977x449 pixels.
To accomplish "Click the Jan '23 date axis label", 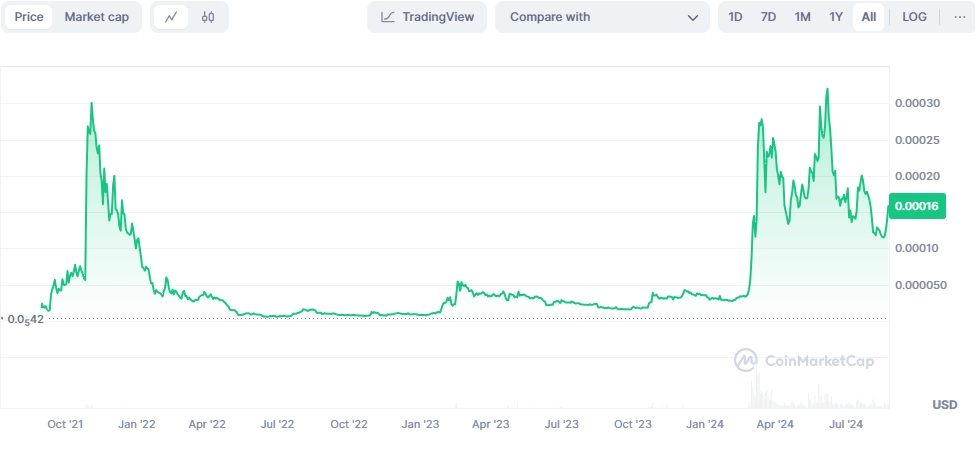I will point(421,425).
